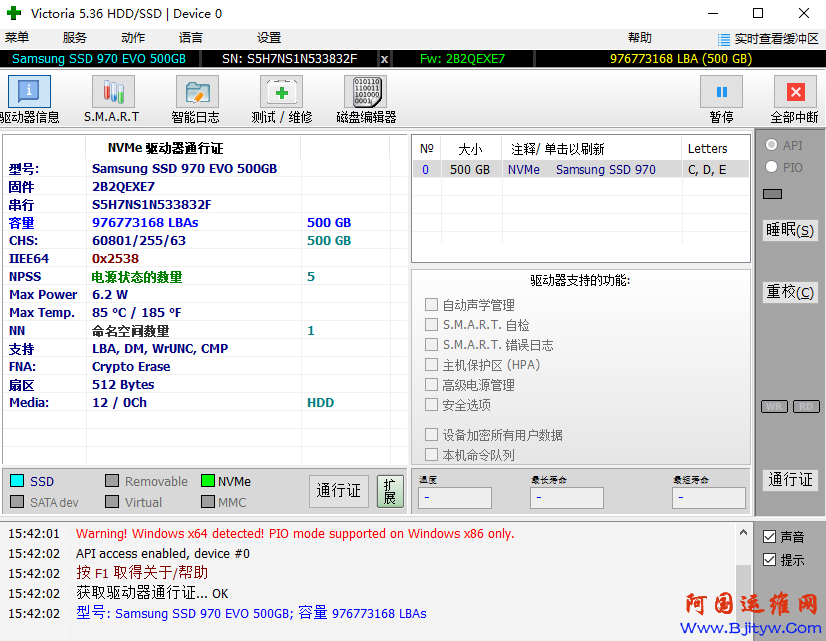Open the S.M.A.R.T toolbar icon
Image resolution: width=826 pixels, height=641 pixels.
point(112,93)
